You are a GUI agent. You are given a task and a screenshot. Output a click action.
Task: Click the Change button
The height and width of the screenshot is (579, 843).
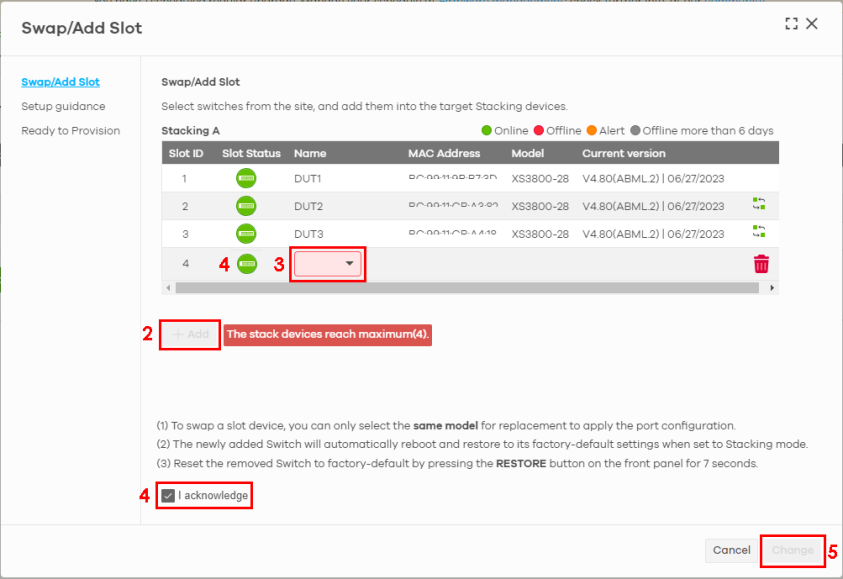coord(792,550)
